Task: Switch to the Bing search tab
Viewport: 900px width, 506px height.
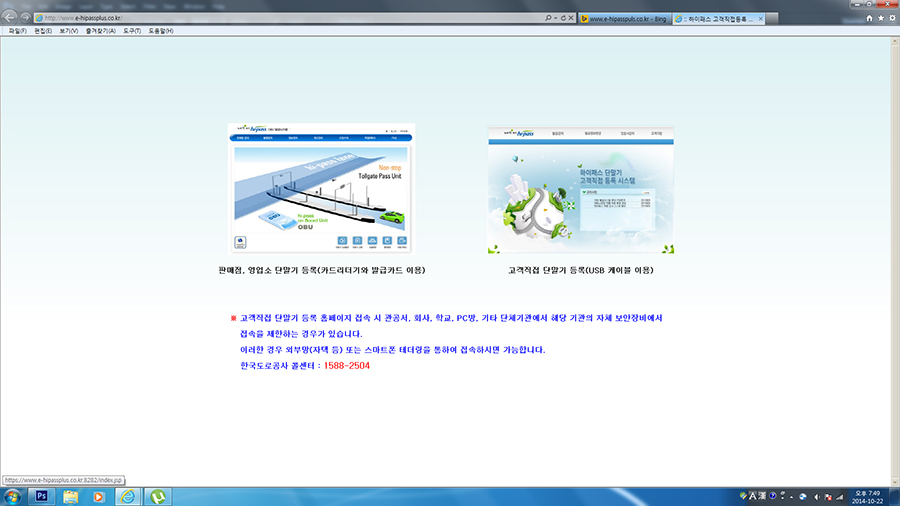Action: click(x=625, y=19)
